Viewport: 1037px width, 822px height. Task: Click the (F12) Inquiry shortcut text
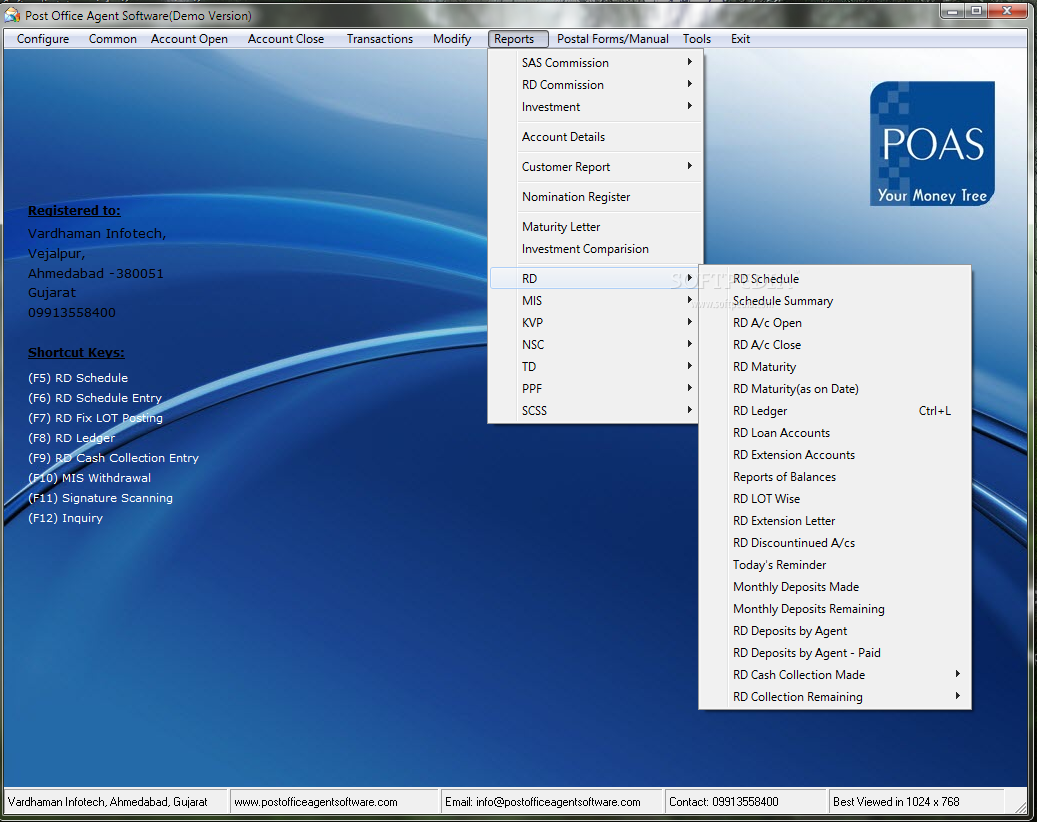(x=65, y=518)
